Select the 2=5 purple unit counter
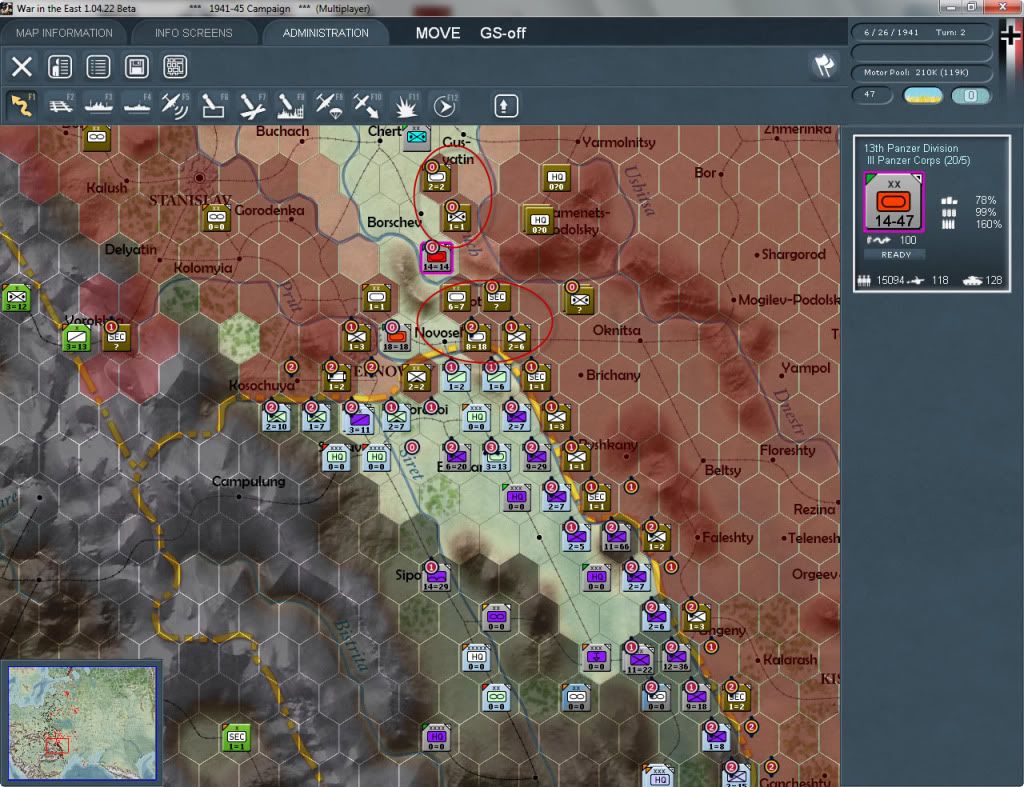1024x787 pixels. tap(575, 538)
